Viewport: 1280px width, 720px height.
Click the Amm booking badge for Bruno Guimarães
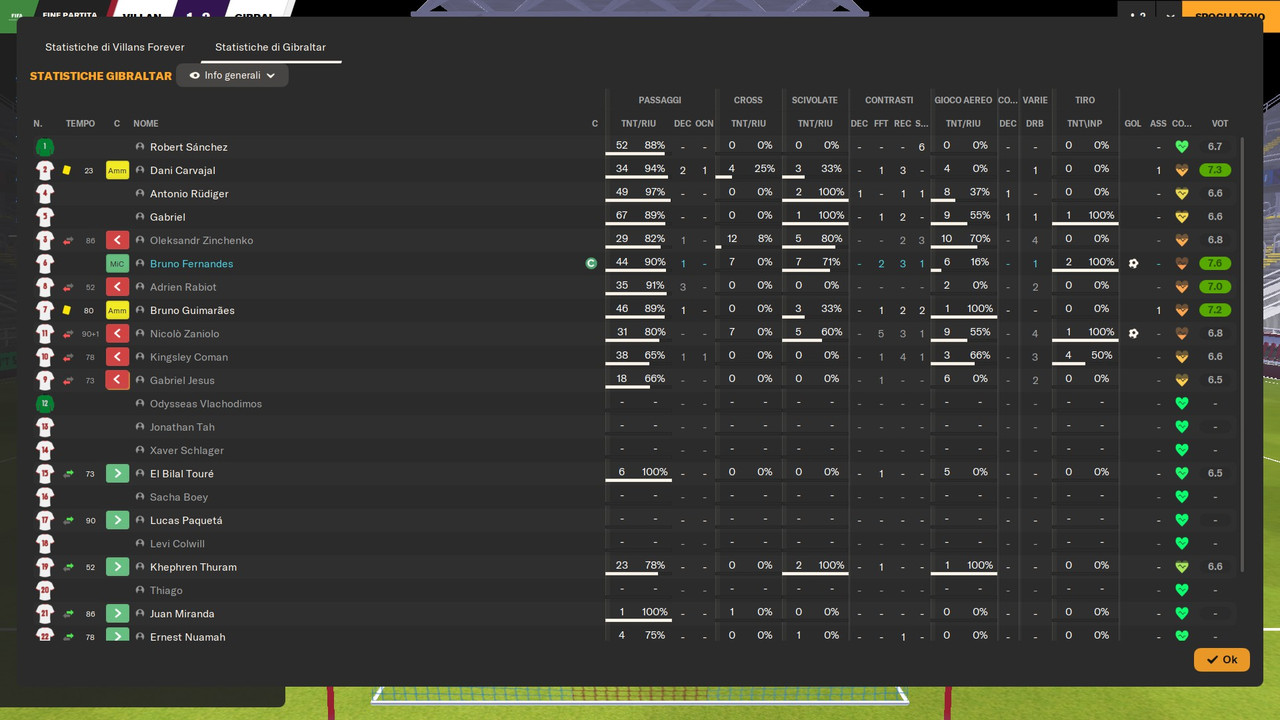[118, 310]
